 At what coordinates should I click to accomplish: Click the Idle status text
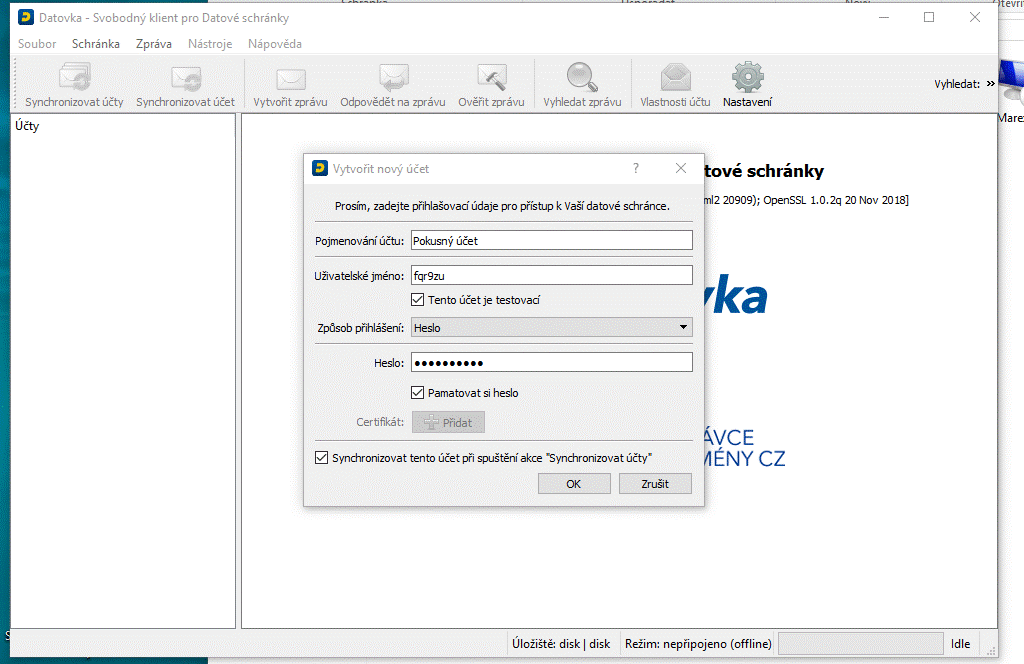click(x=960, y=644)
